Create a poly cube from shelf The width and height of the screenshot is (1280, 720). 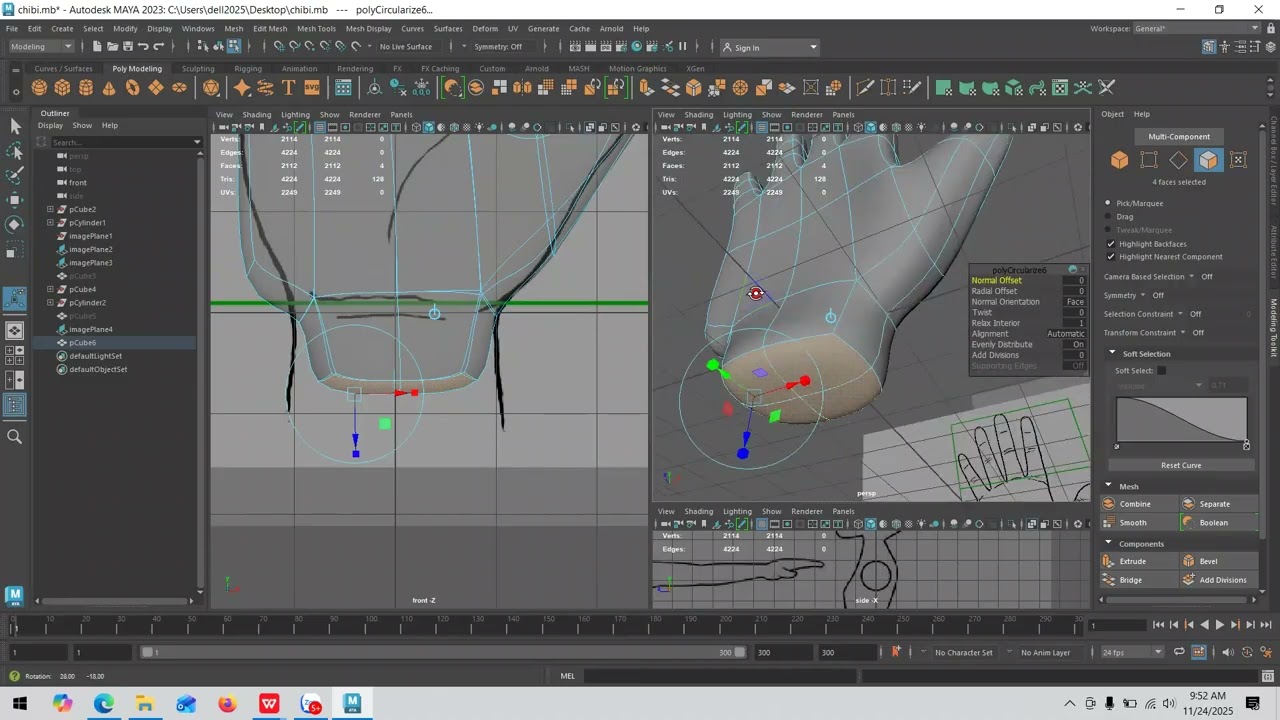coord(62,88)
